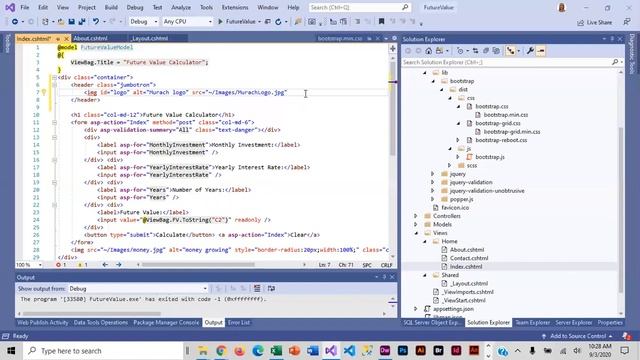This screenshot has height=360, width=640.
Task: Switch to the Team Explorer tab
Action: click(532, 322)
